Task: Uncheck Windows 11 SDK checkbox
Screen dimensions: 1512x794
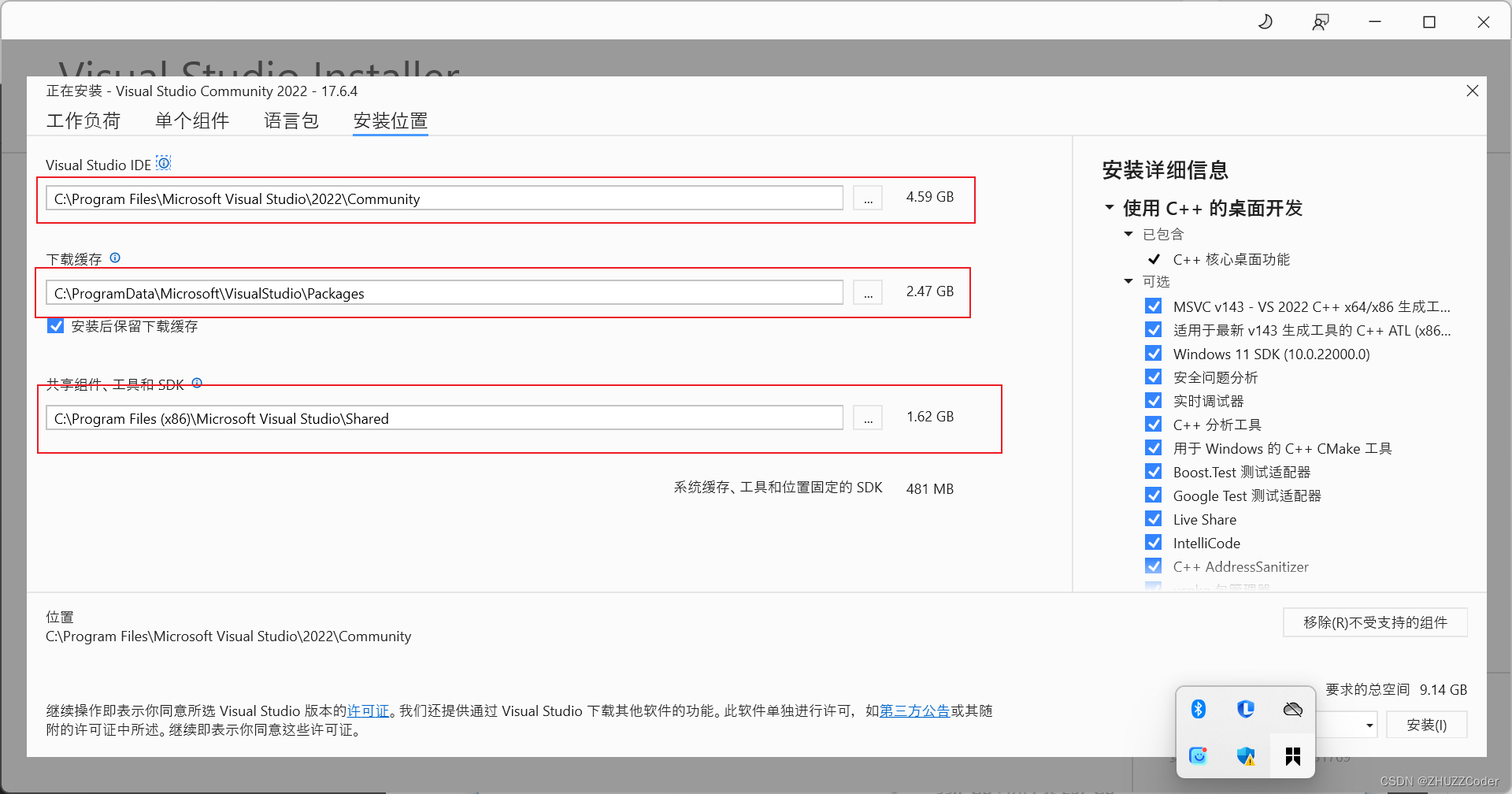Action: pyautogui.click(x=1154, y=353)
